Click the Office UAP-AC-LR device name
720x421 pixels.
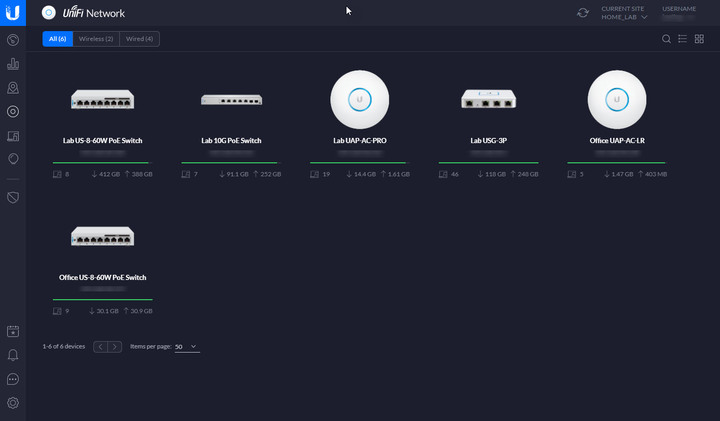617,140
